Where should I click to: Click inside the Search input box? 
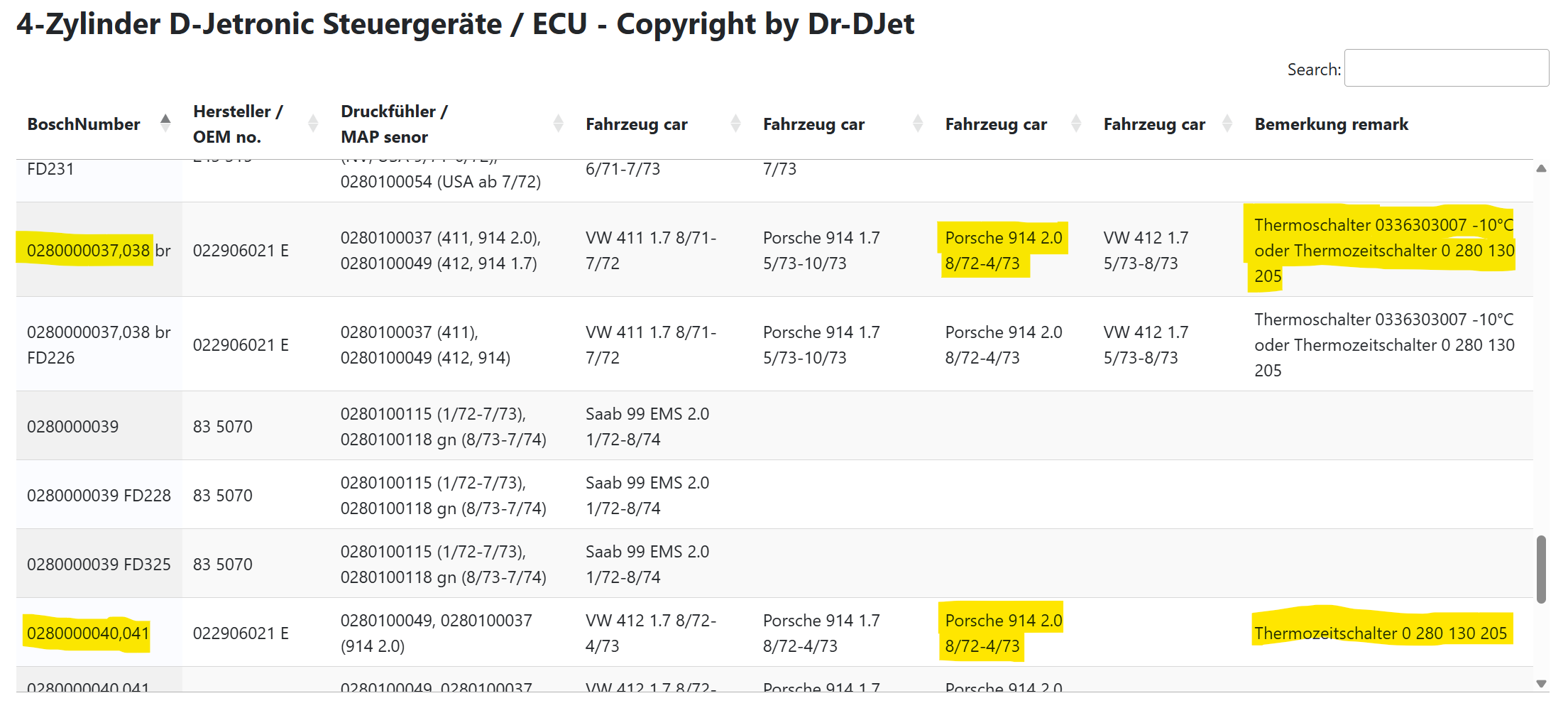pyautogui.click(x=1446, y=68)
